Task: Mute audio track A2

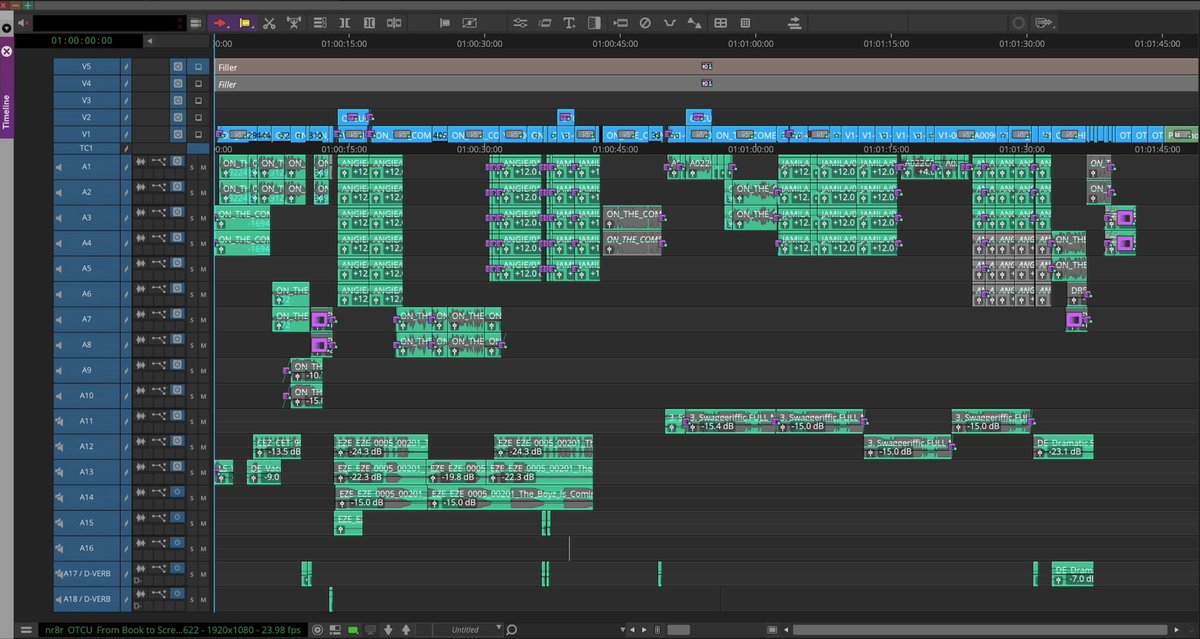Action: (x=204, y=192)
